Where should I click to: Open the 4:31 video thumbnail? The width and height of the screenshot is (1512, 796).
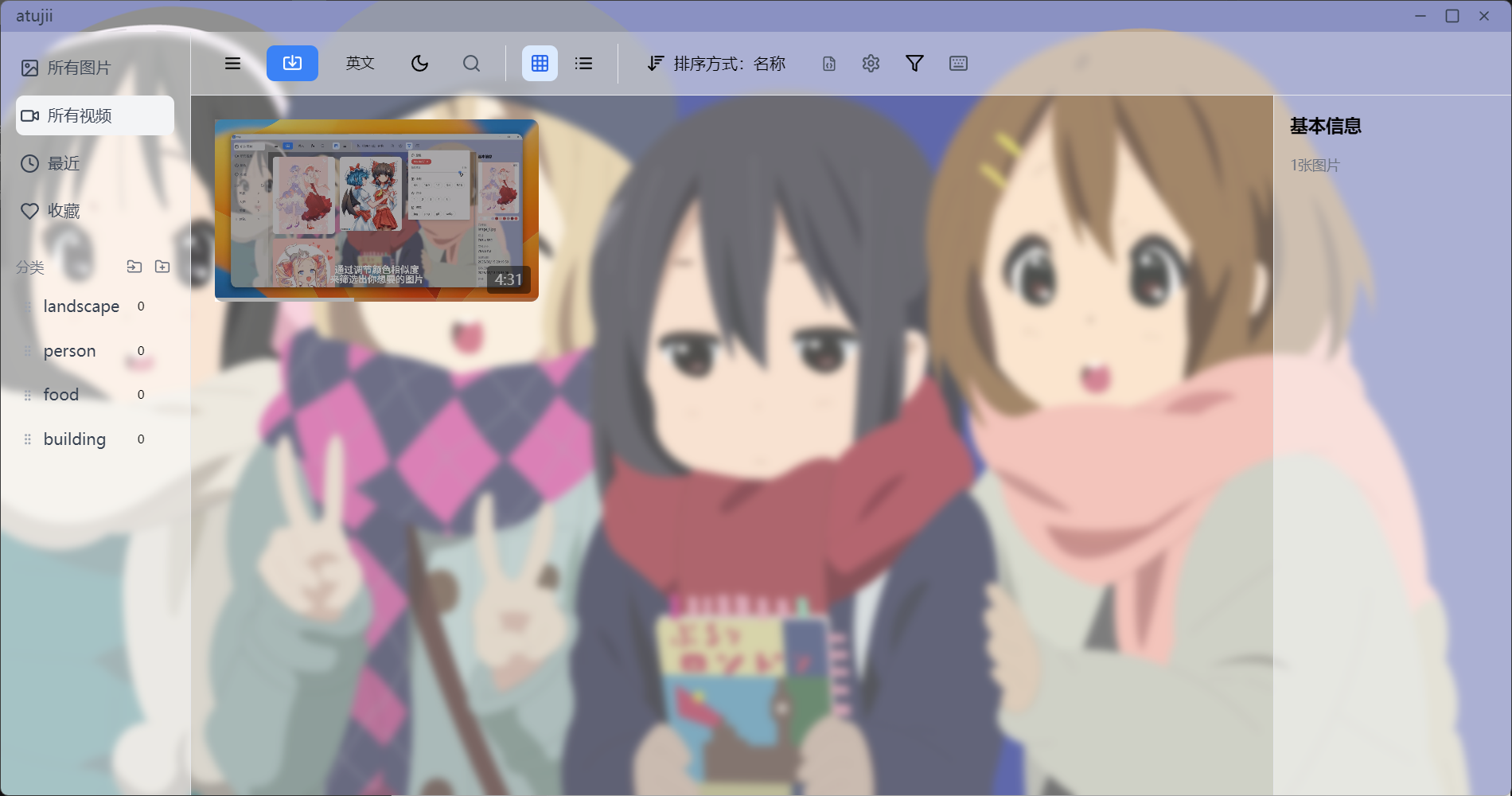[376, 210]
